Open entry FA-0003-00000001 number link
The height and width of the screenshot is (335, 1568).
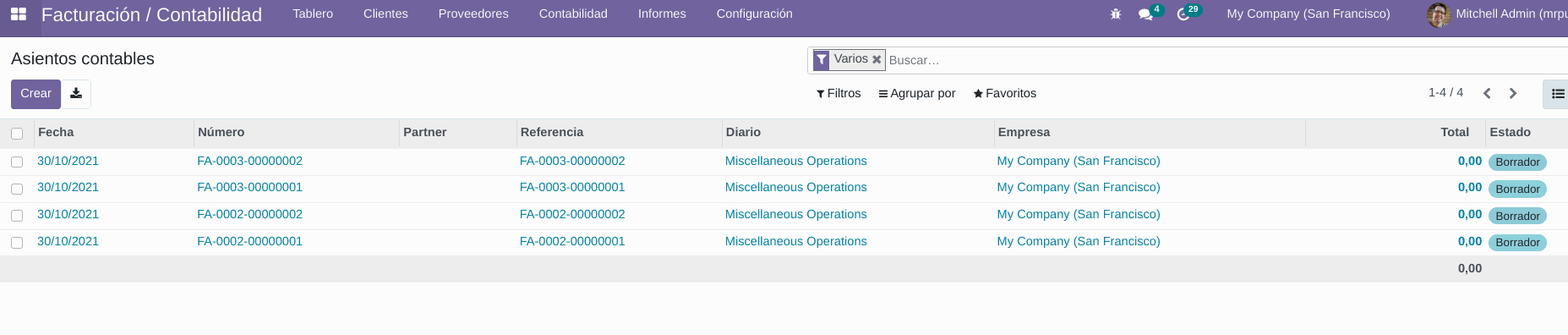pyautogui.click(x=249, y=187)
